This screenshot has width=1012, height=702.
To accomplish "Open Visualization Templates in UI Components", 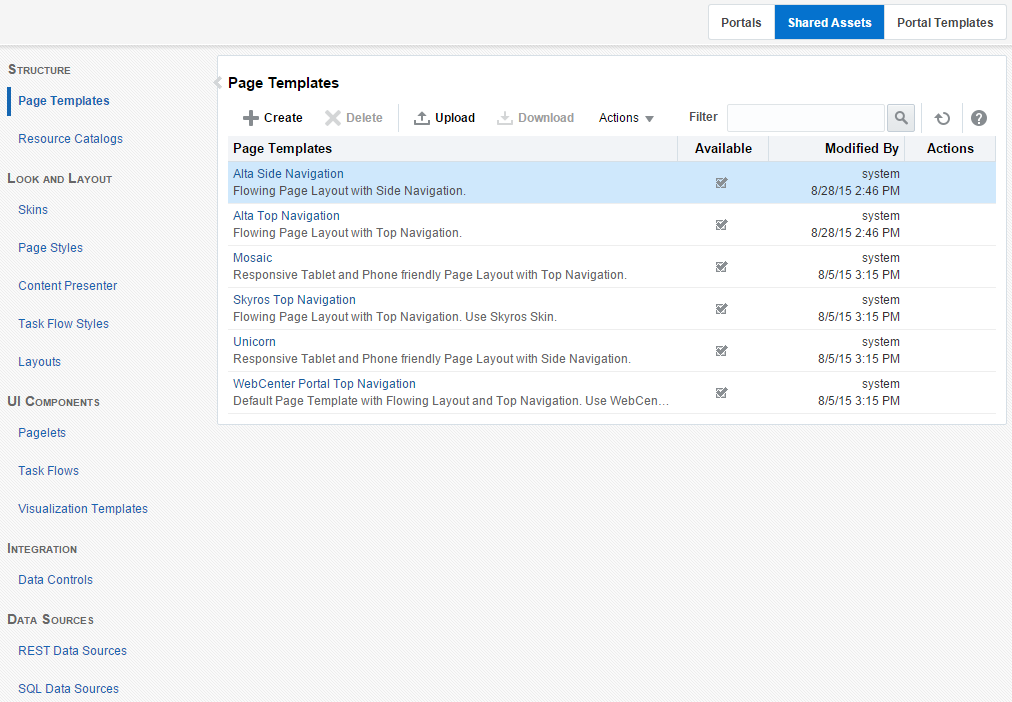I will [x=83, y=509].
